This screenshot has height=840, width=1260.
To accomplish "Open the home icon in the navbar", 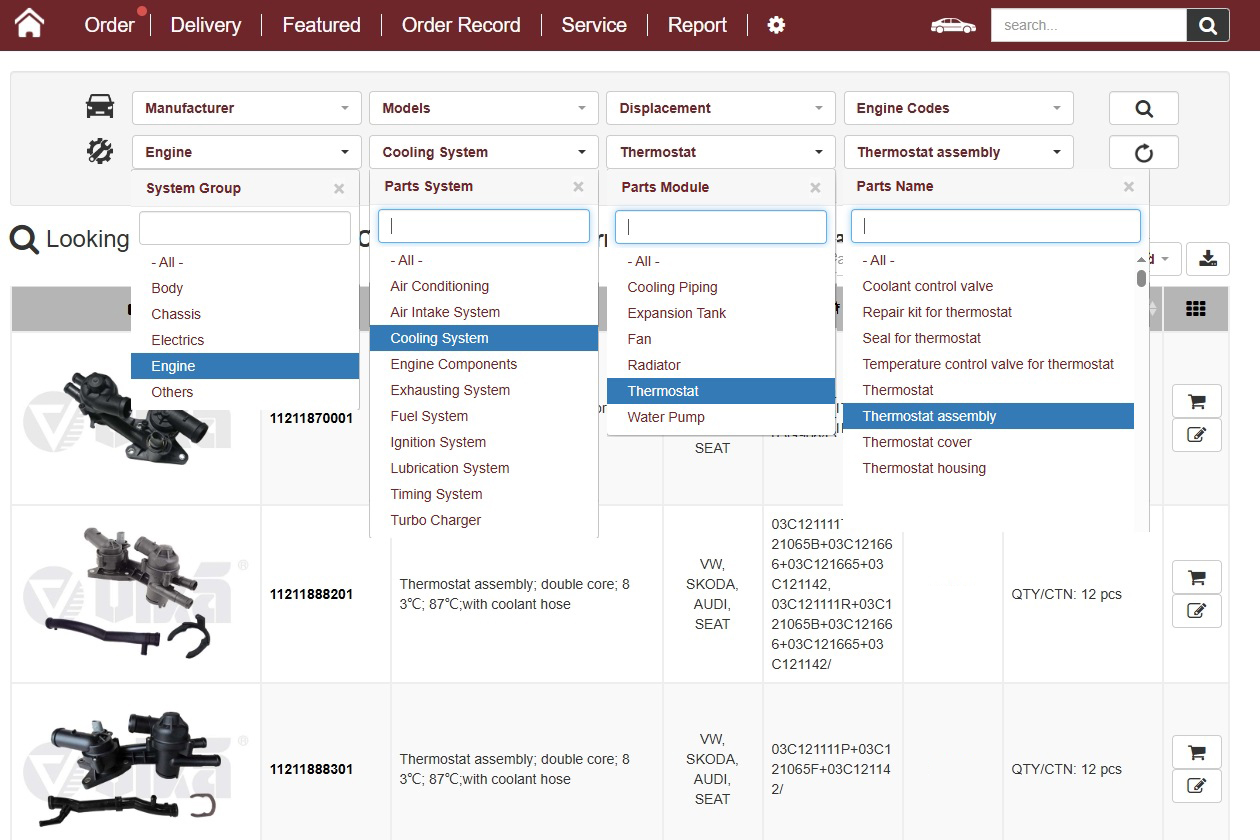I will tap(28, 22).
